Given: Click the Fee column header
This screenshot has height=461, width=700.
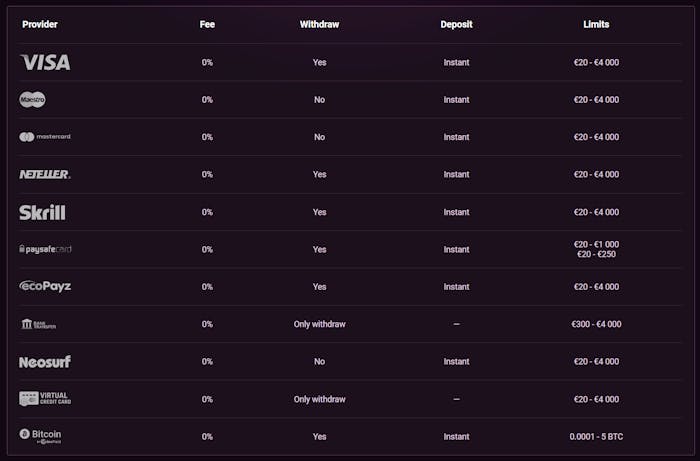Looking at the screenshot, I should (x=207, y=24).
